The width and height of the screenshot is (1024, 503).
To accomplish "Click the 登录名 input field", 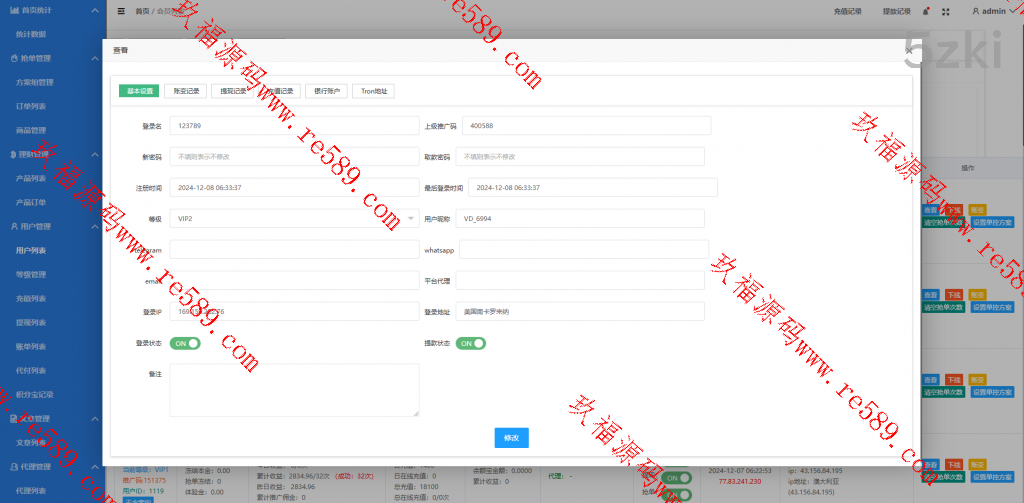I will point(294,125).
